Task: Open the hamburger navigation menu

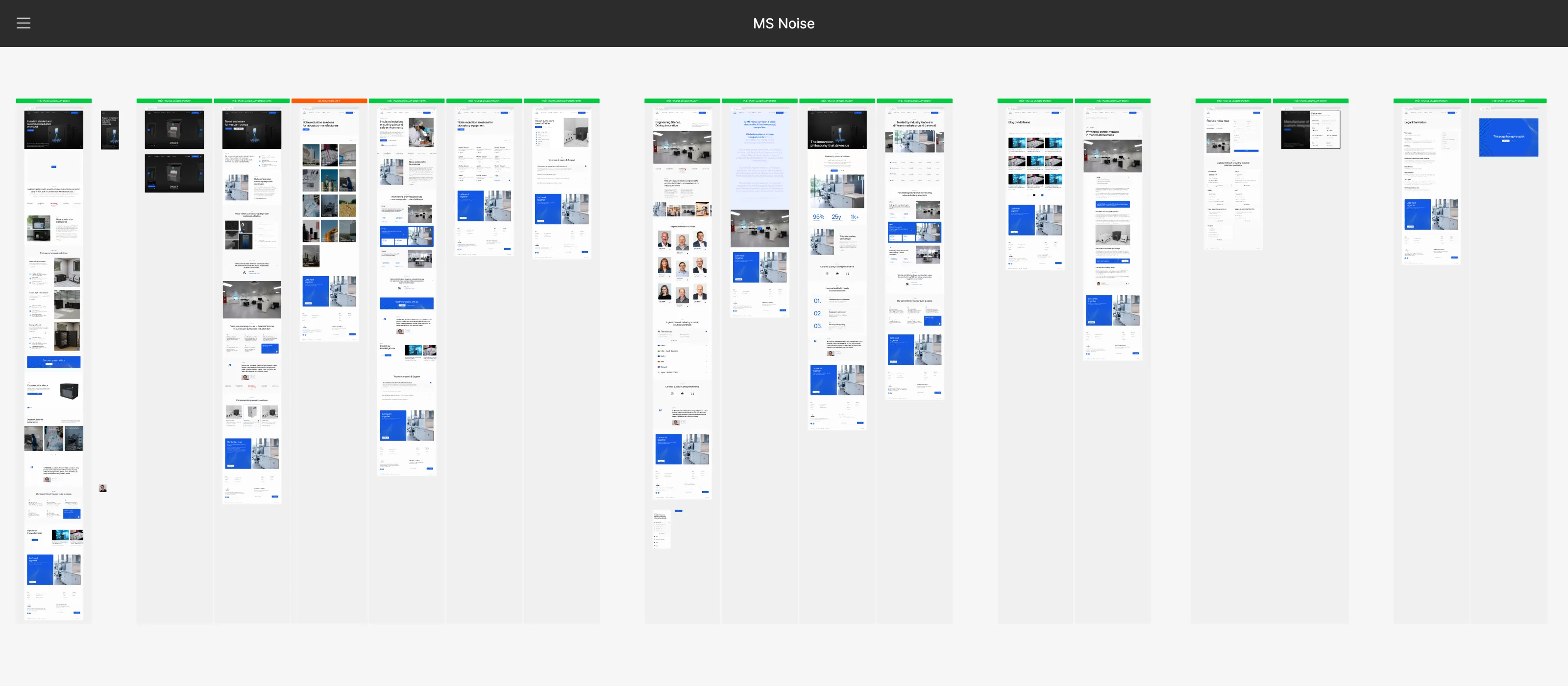Action: click(23, 23)
